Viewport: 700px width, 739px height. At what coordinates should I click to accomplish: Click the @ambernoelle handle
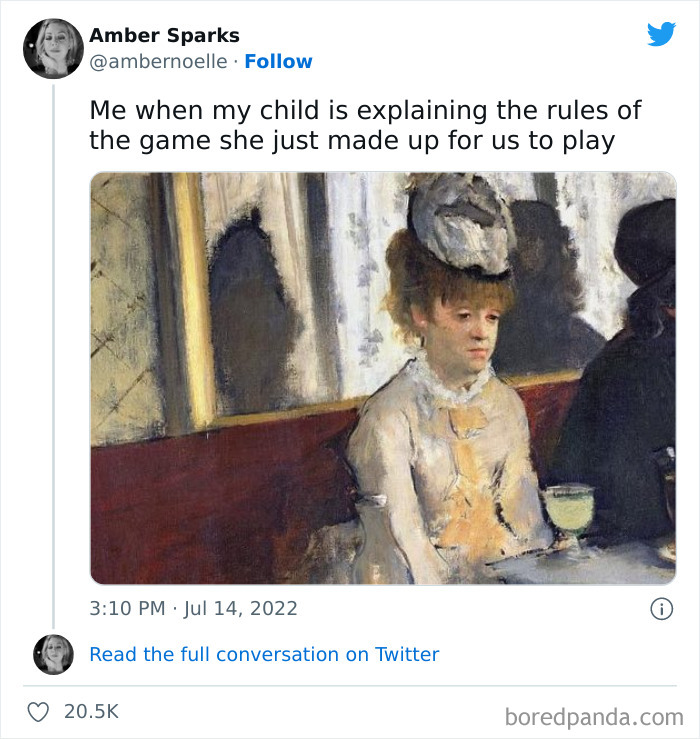tap(158, 61)
